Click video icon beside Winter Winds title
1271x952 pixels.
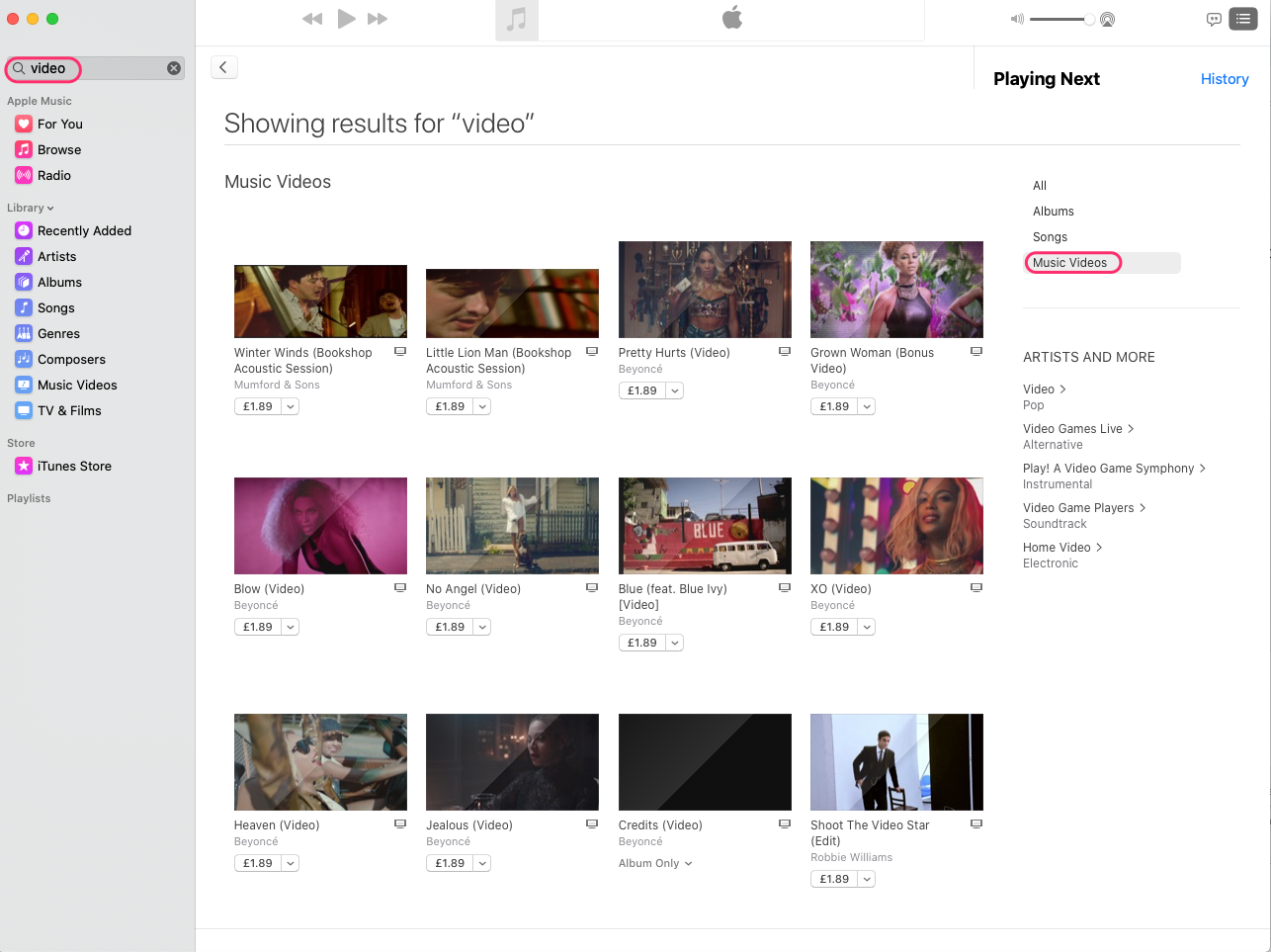(400, 351)
